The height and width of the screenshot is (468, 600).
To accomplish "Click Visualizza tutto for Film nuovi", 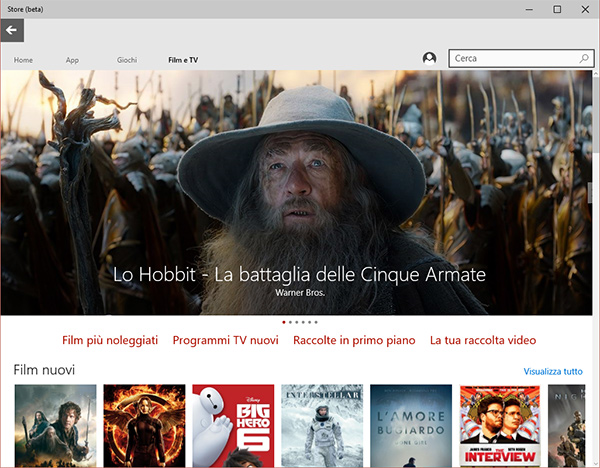I will pos(553,371).
